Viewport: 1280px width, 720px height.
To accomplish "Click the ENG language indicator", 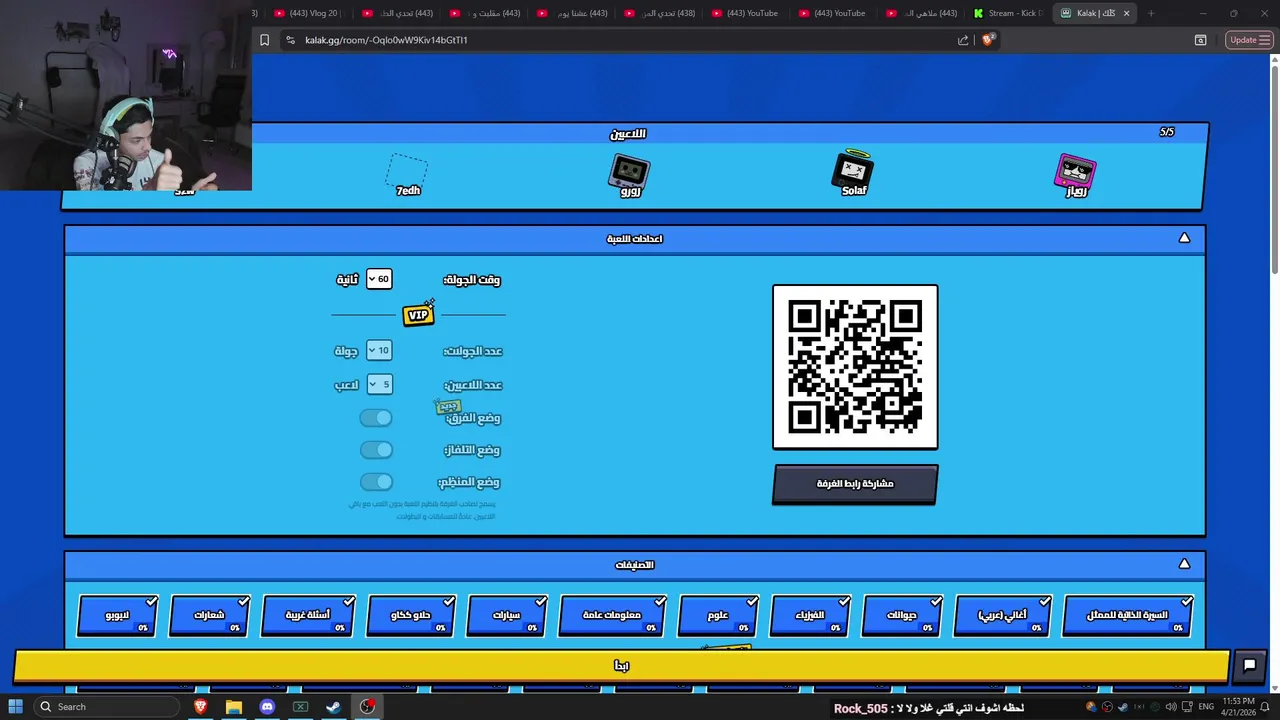I will 1206,707.
